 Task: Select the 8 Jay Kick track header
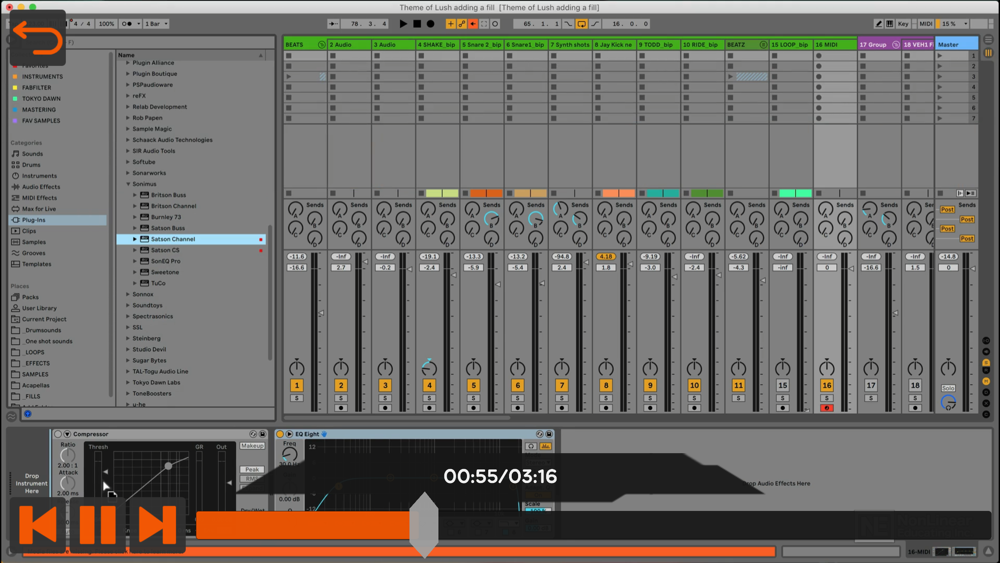(614, 45)
